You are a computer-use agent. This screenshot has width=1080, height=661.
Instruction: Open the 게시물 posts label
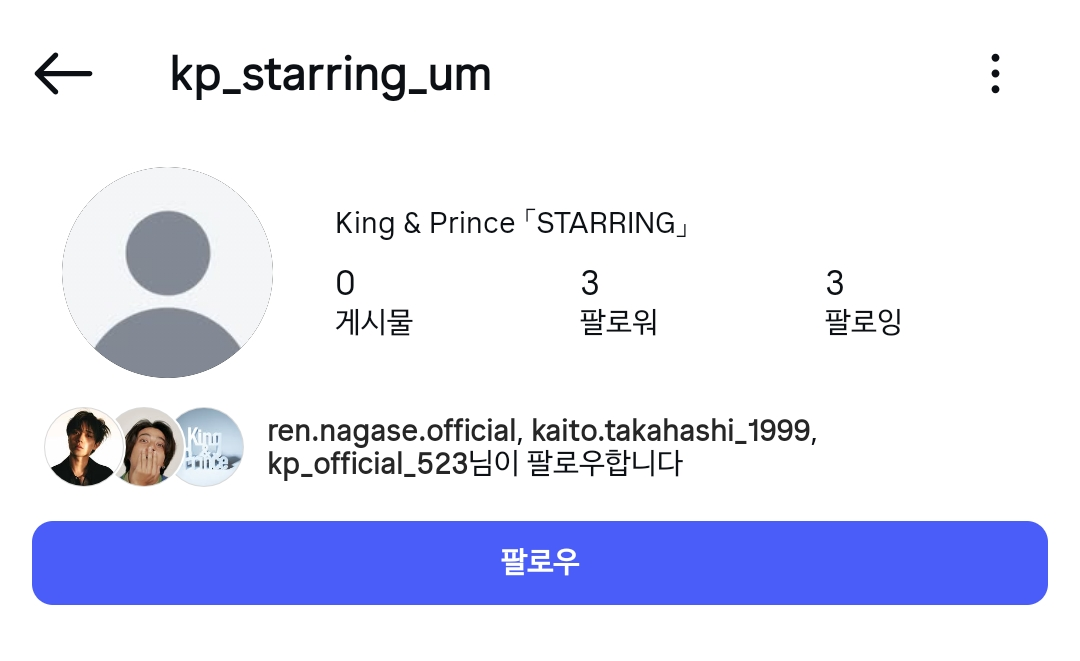pos(374,322)
